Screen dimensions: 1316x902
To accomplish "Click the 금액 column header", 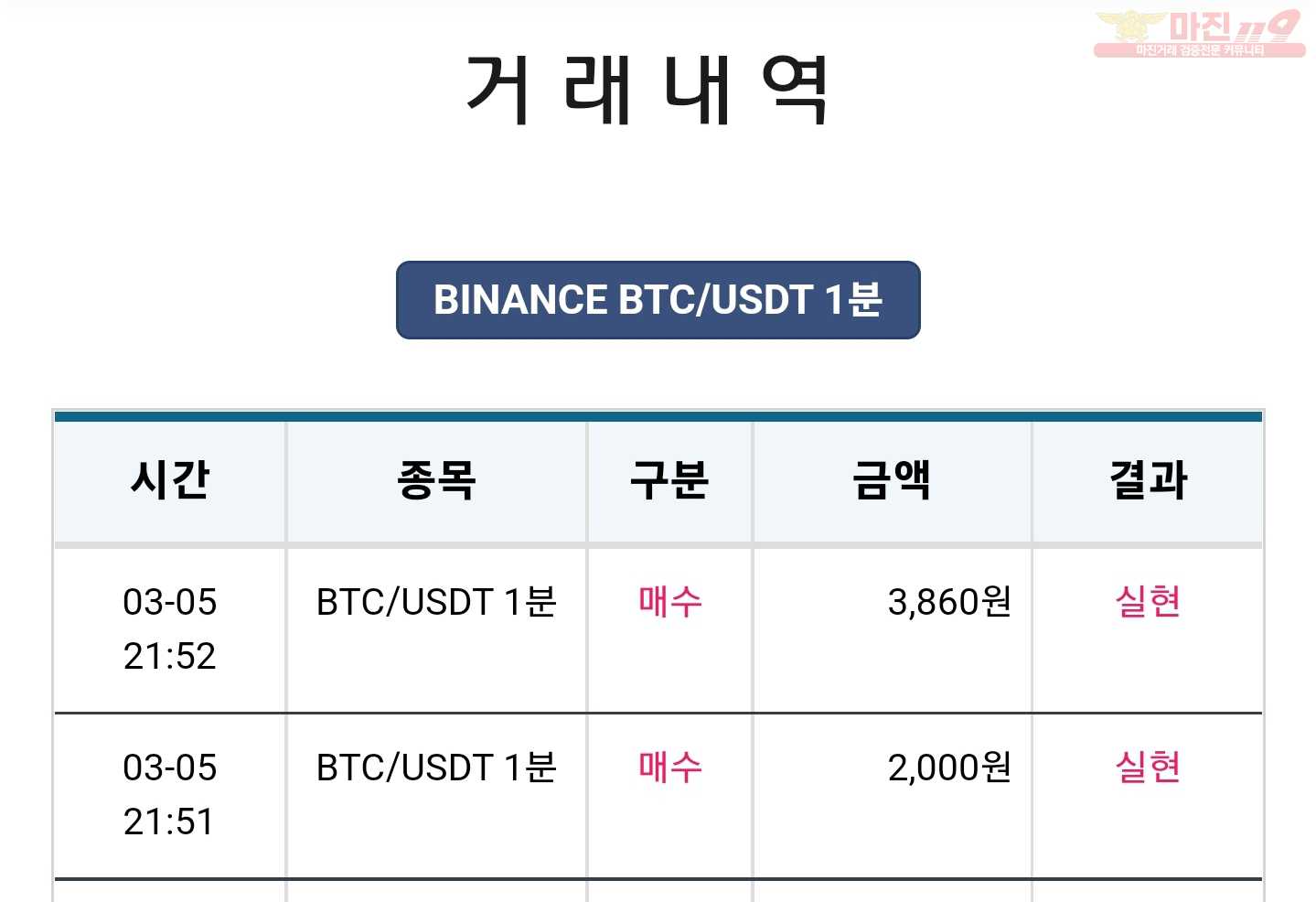I will 892,480.
